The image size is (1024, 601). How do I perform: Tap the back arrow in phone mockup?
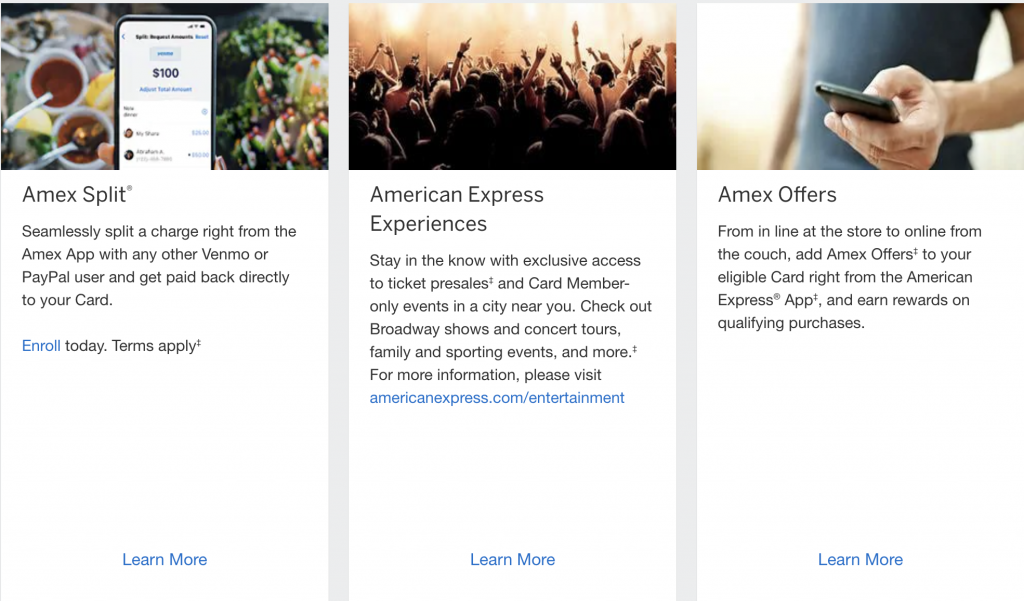(x=124, y=36)
